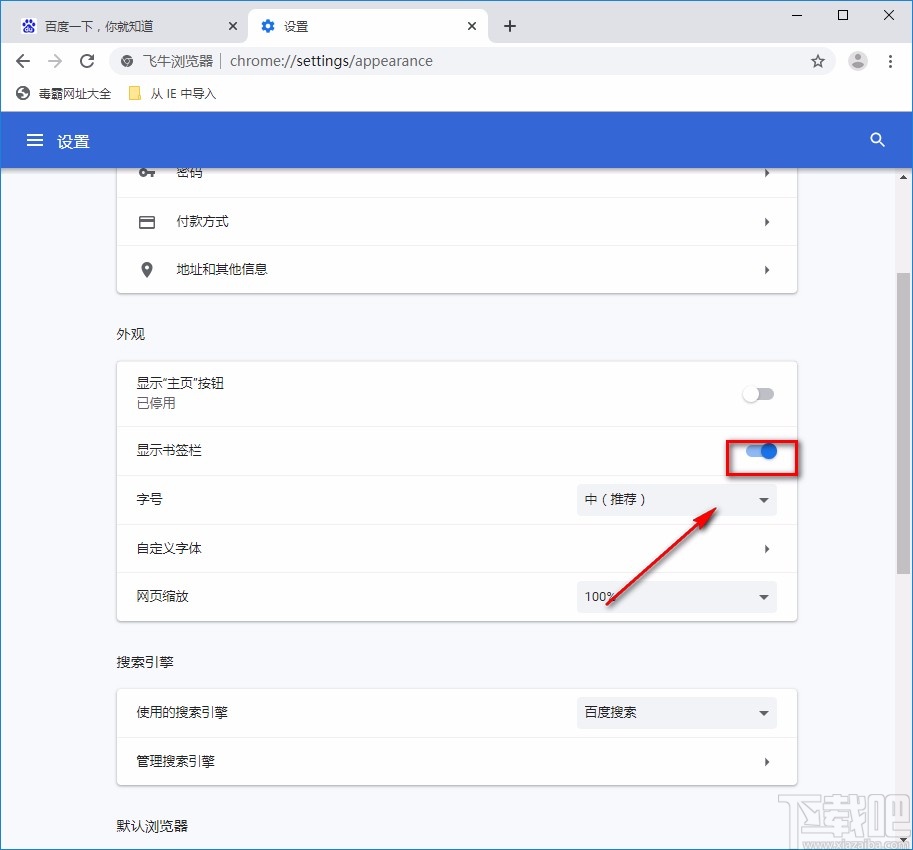
Task: Open the three-dot Chrome menu
Action: (891, 61)
